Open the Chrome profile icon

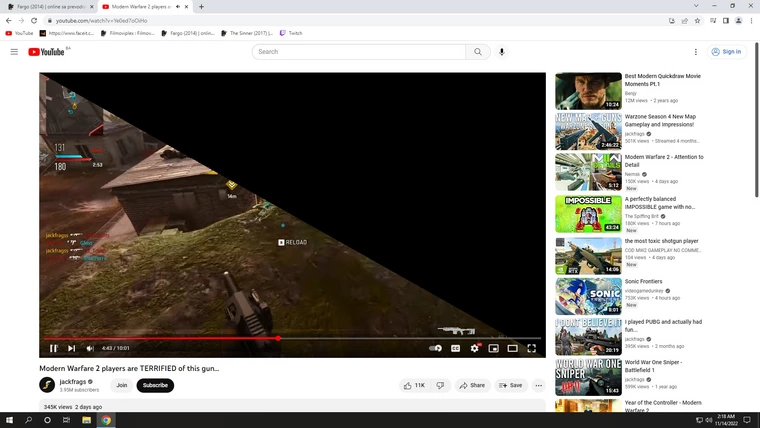[738, 20]
